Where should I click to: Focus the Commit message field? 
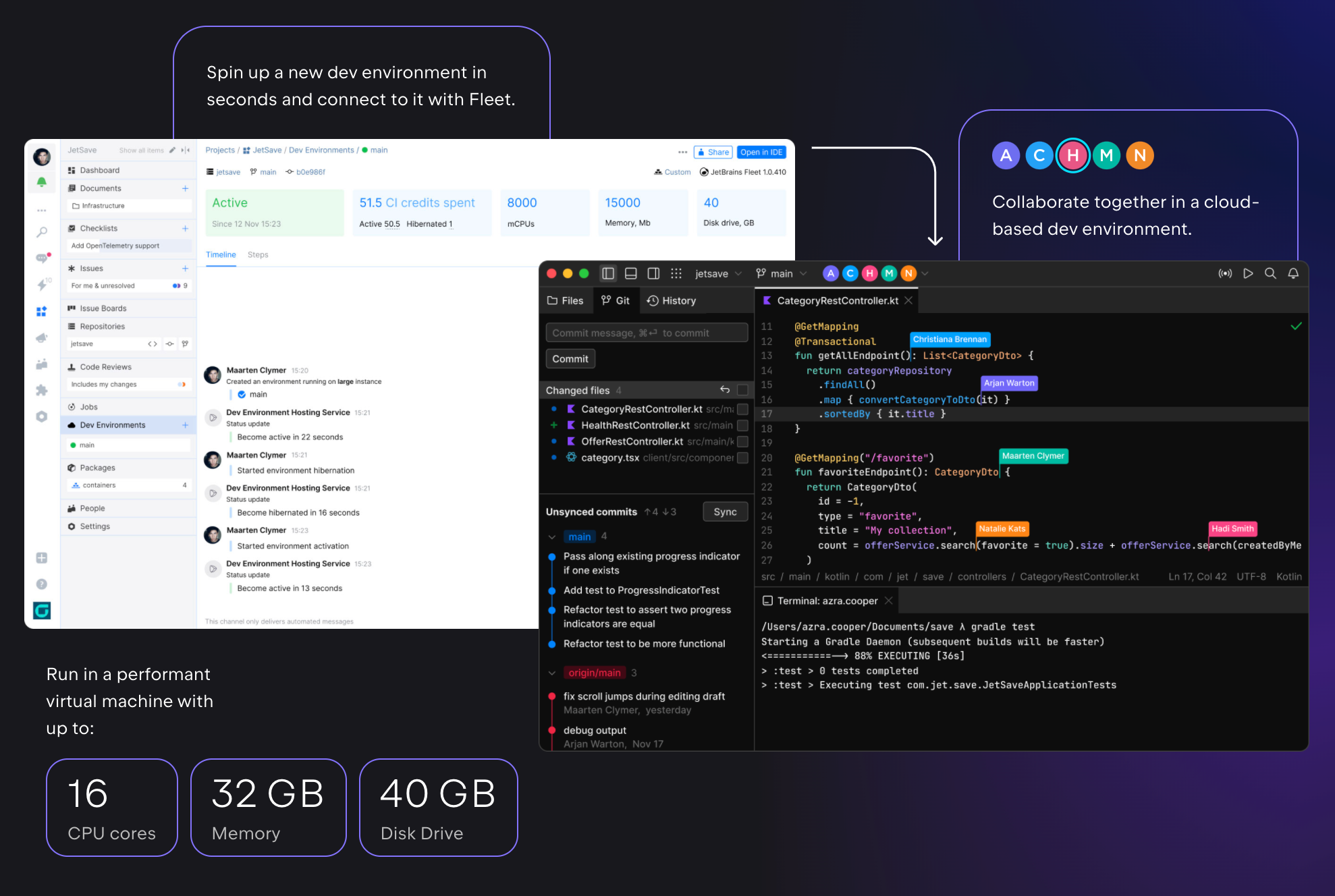647,333
